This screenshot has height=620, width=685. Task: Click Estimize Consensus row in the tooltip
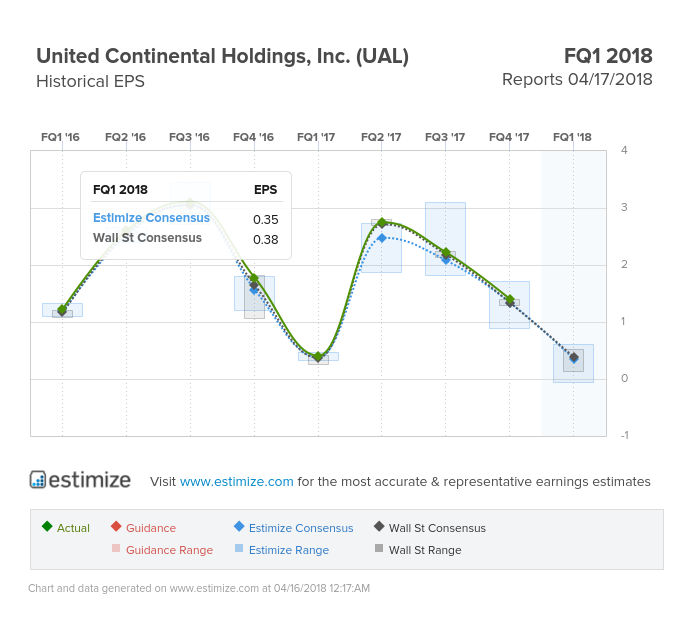186,218
